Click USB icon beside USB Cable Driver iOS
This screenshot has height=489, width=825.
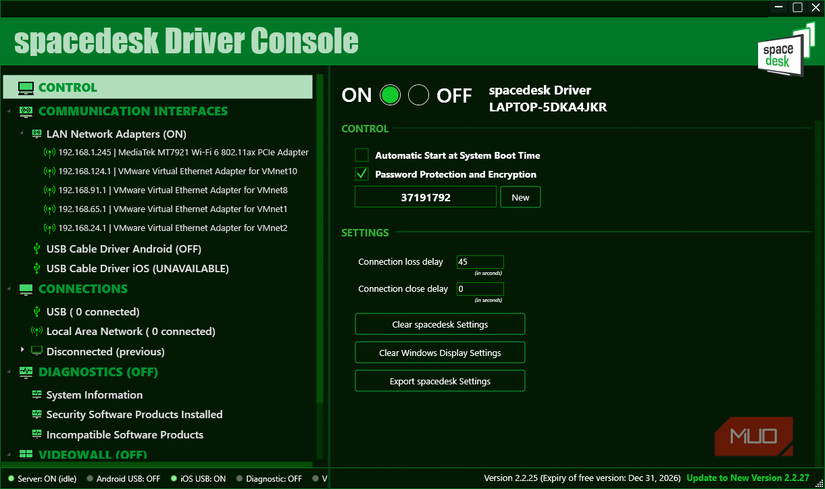coord(37,268)
